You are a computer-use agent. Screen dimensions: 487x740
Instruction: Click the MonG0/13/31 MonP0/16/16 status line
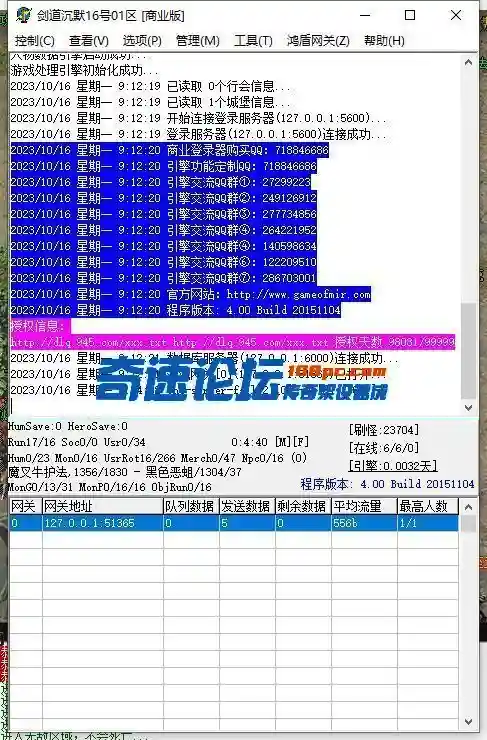pos(110,487)
